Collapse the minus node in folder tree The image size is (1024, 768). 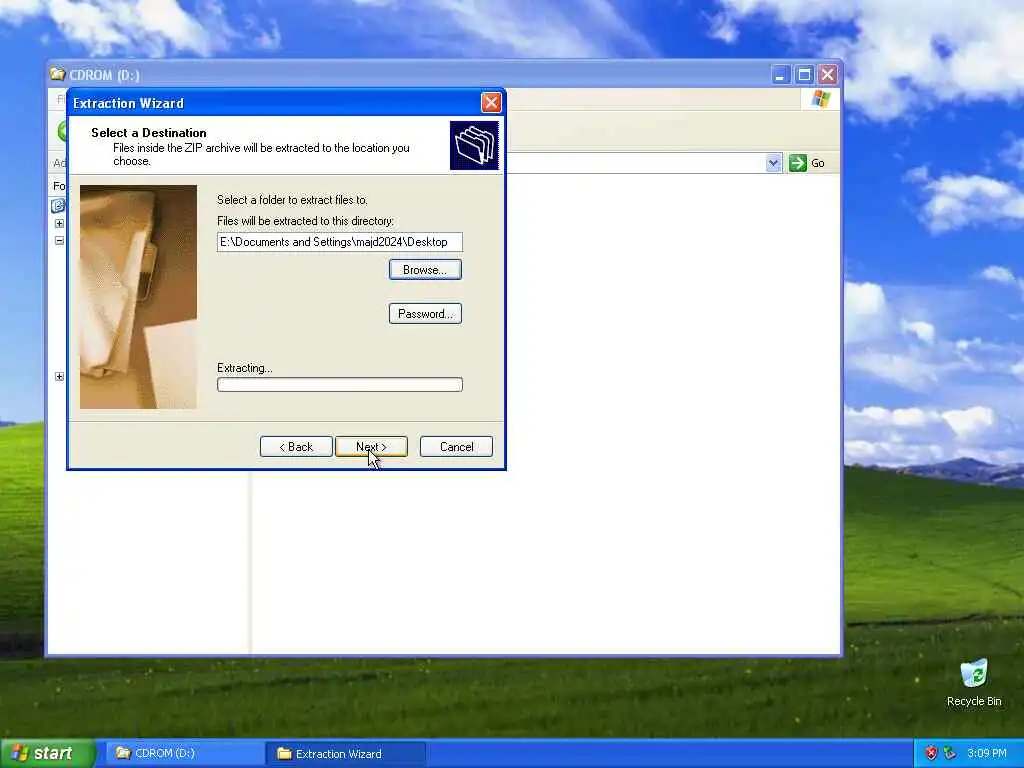click(x=59, y=240)
